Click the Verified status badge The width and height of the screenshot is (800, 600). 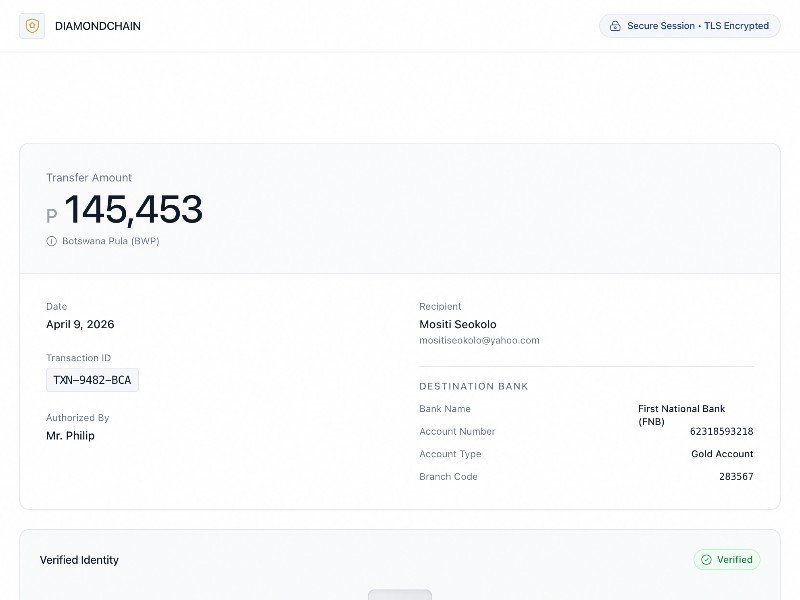pos(727,560)
